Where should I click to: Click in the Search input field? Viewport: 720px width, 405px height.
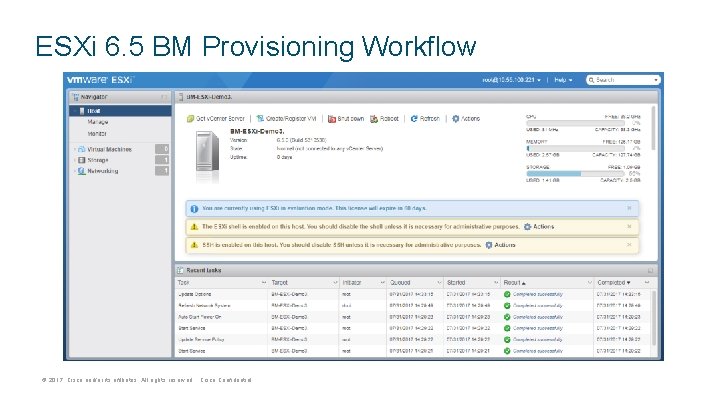tap(624, 80)
